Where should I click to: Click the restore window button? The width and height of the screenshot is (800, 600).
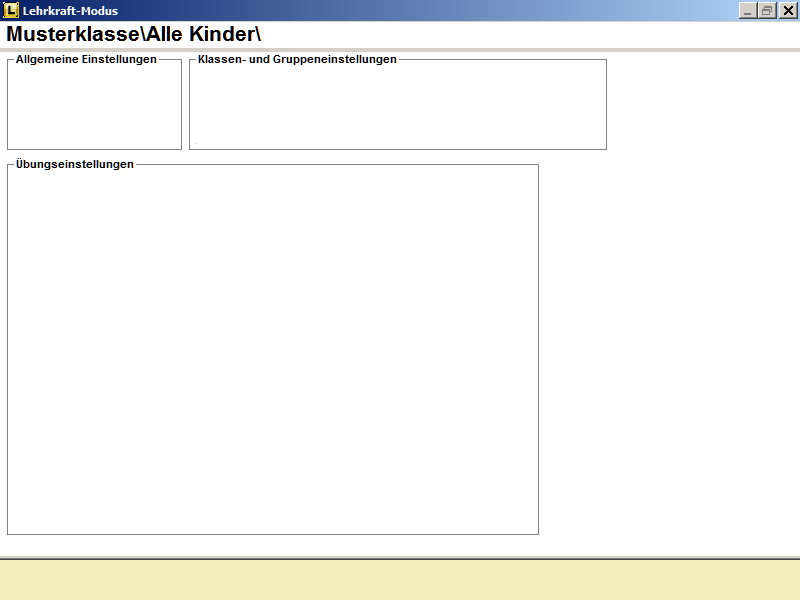point(767,10)
